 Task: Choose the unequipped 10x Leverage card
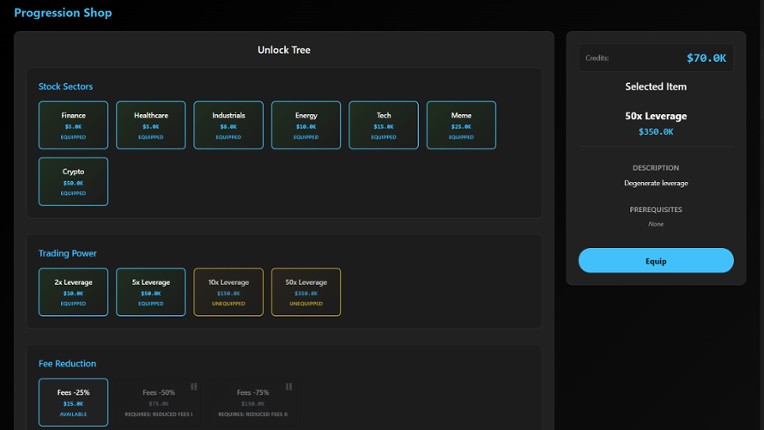click(x=228, y=292)
